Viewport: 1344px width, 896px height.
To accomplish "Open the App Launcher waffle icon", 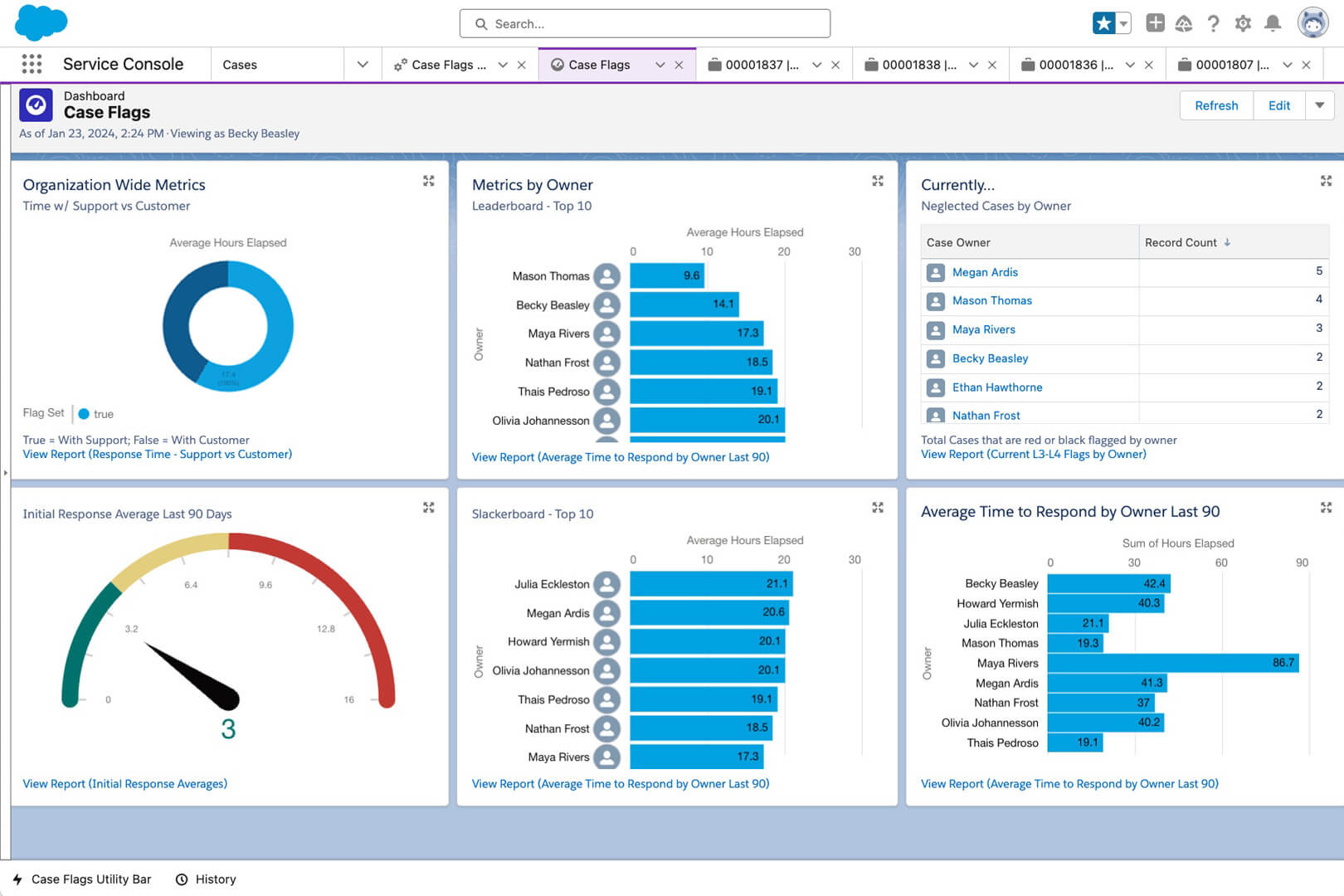I will point(32,64).
